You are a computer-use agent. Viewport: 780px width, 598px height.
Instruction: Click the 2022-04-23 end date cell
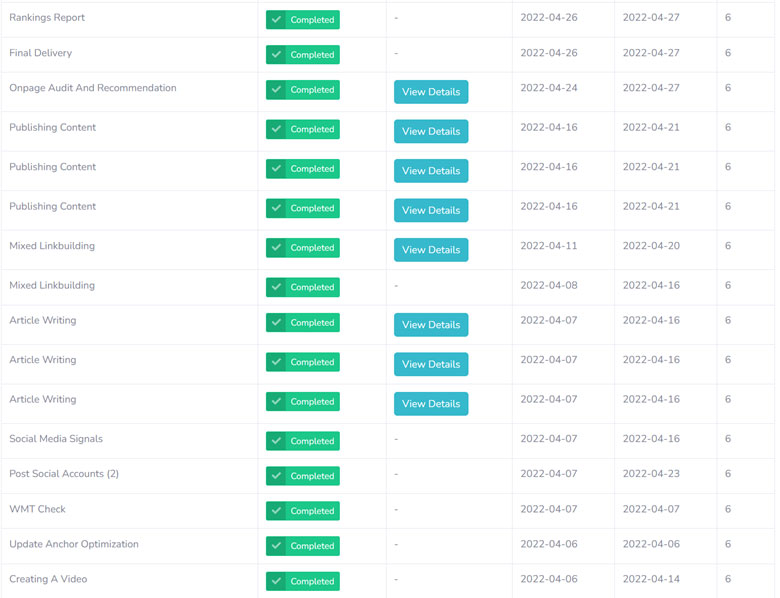click(651, 474)
